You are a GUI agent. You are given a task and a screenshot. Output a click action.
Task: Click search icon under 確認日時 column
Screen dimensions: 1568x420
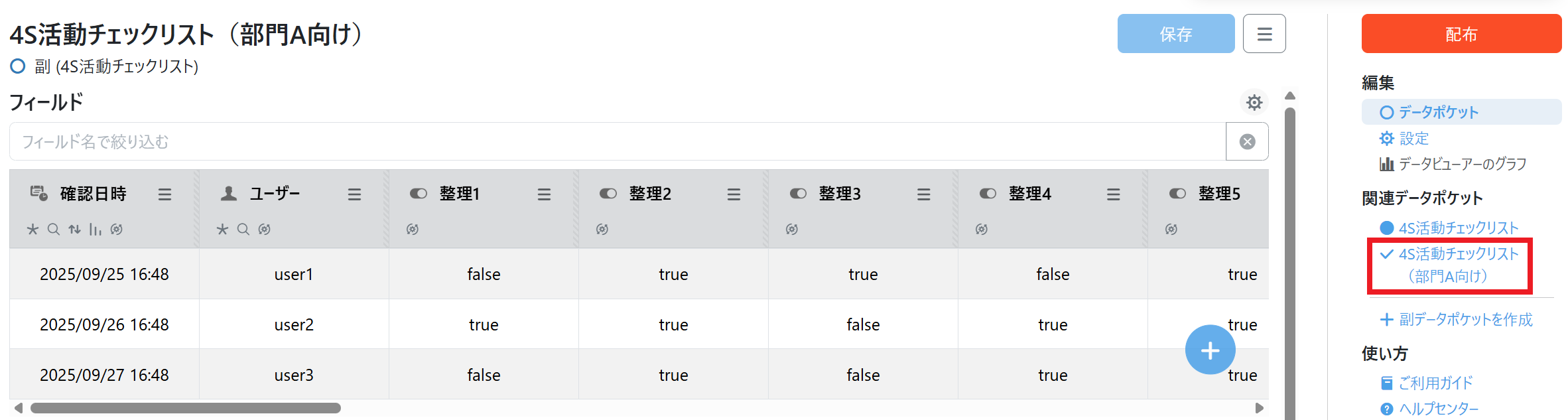point(54,229)
